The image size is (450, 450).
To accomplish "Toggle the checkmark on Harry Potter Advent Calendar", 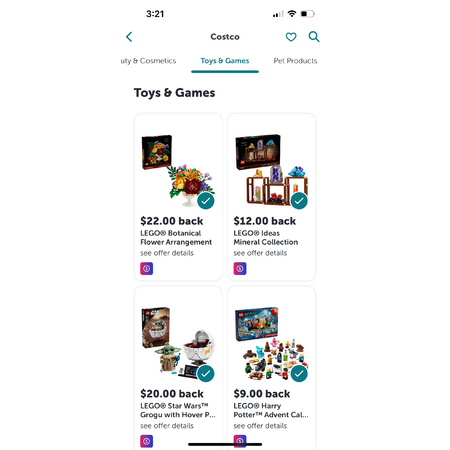I will coord(299,373).
